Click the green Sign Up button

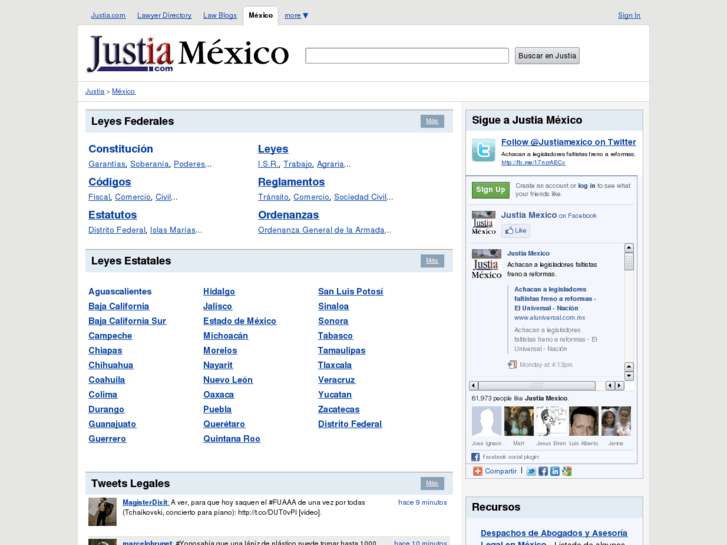(491, 190)
